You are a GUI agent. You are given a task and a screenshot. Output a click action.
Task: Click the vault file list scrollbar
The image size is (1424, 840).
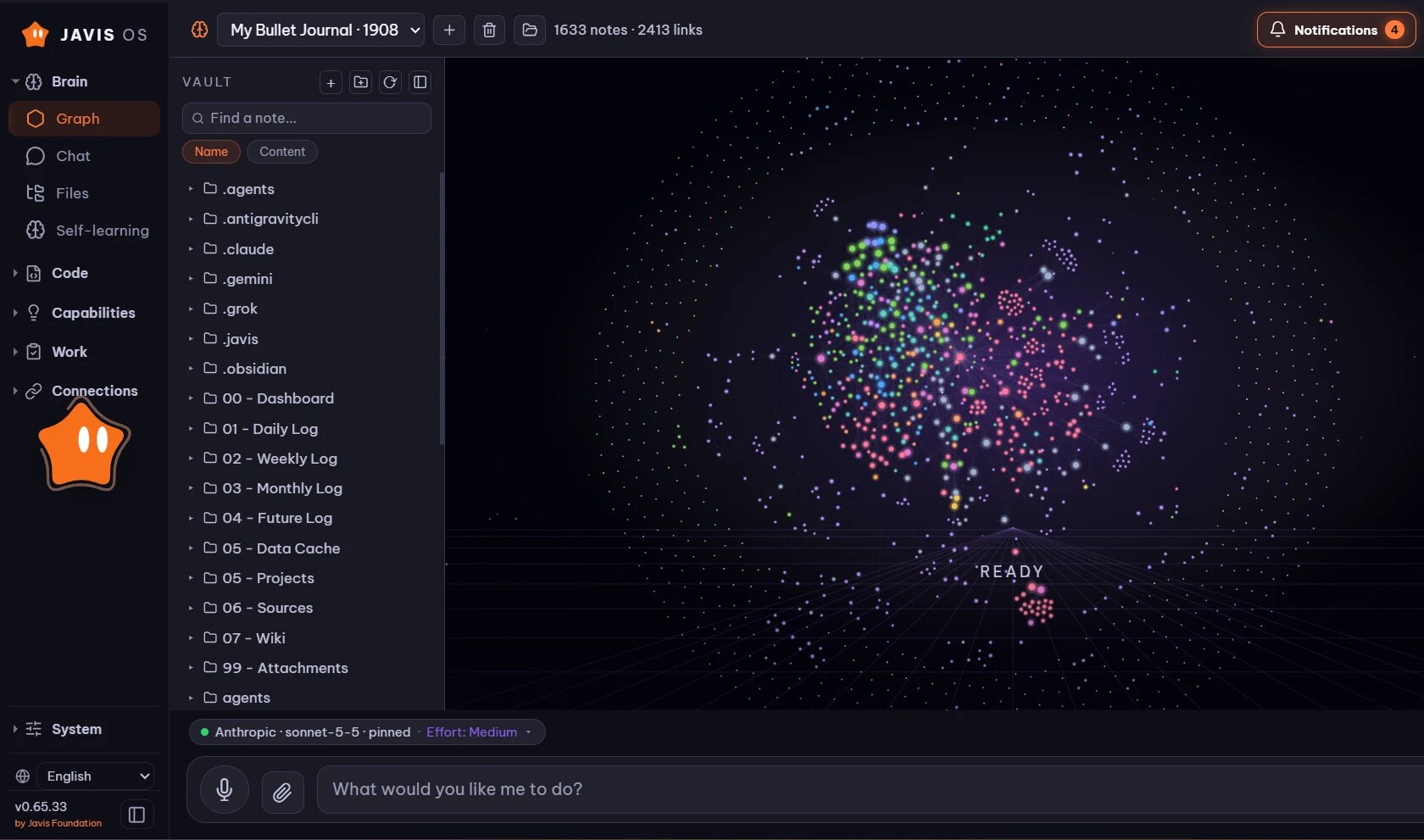[442, 309]
